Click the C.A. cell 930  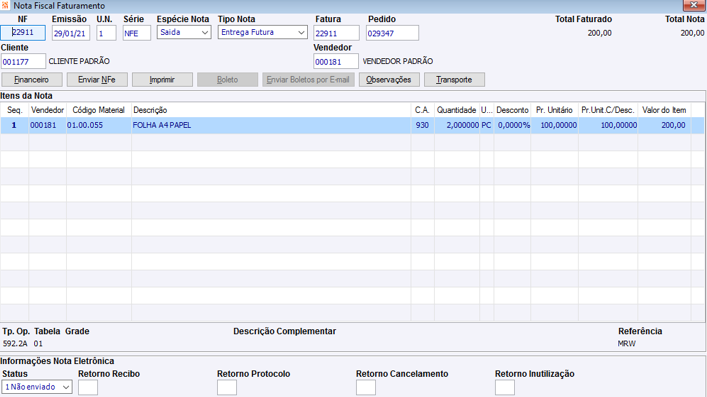(422, 125)
